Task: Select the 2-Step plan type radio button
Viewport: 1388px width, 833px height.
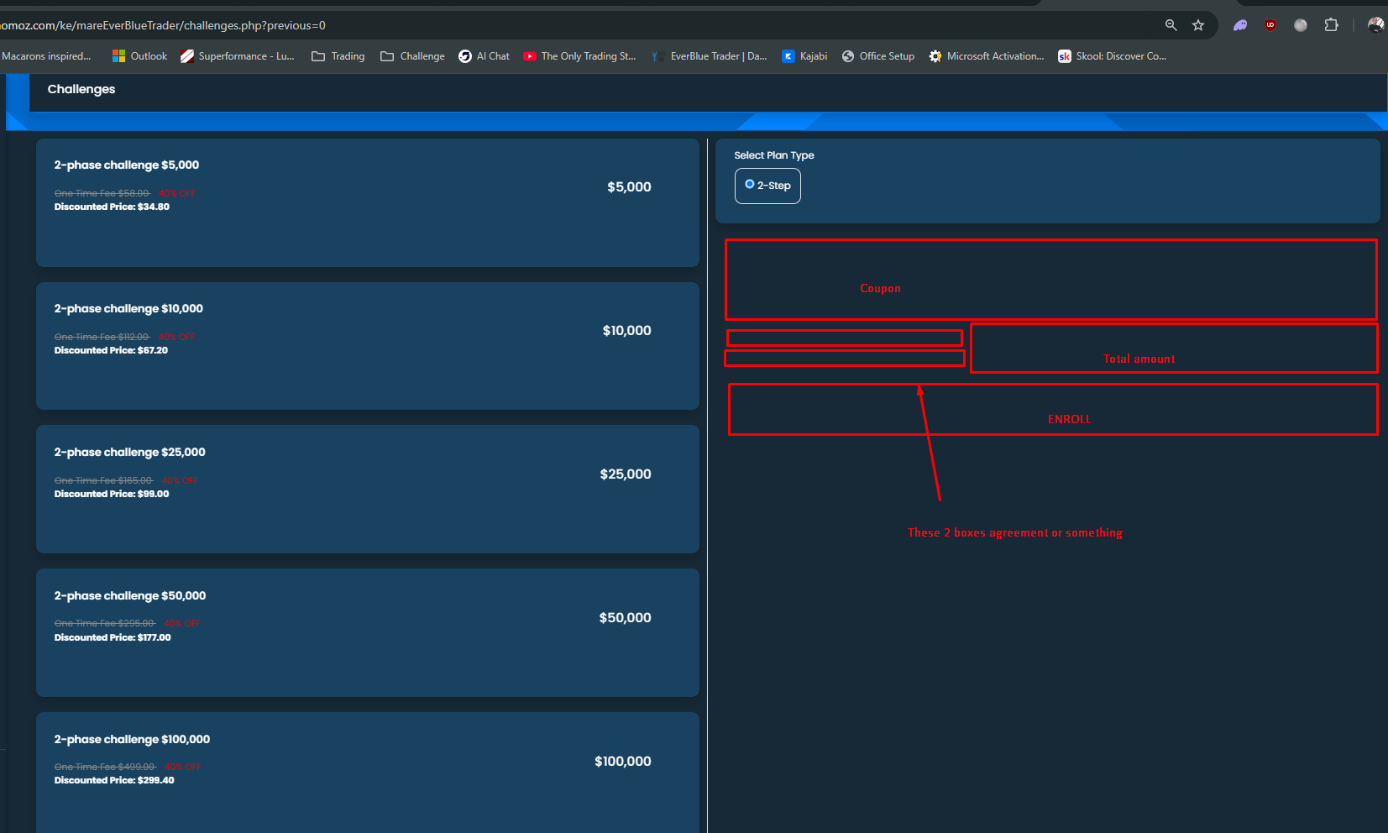Action: pyautogui.click(x=750, y=185)
